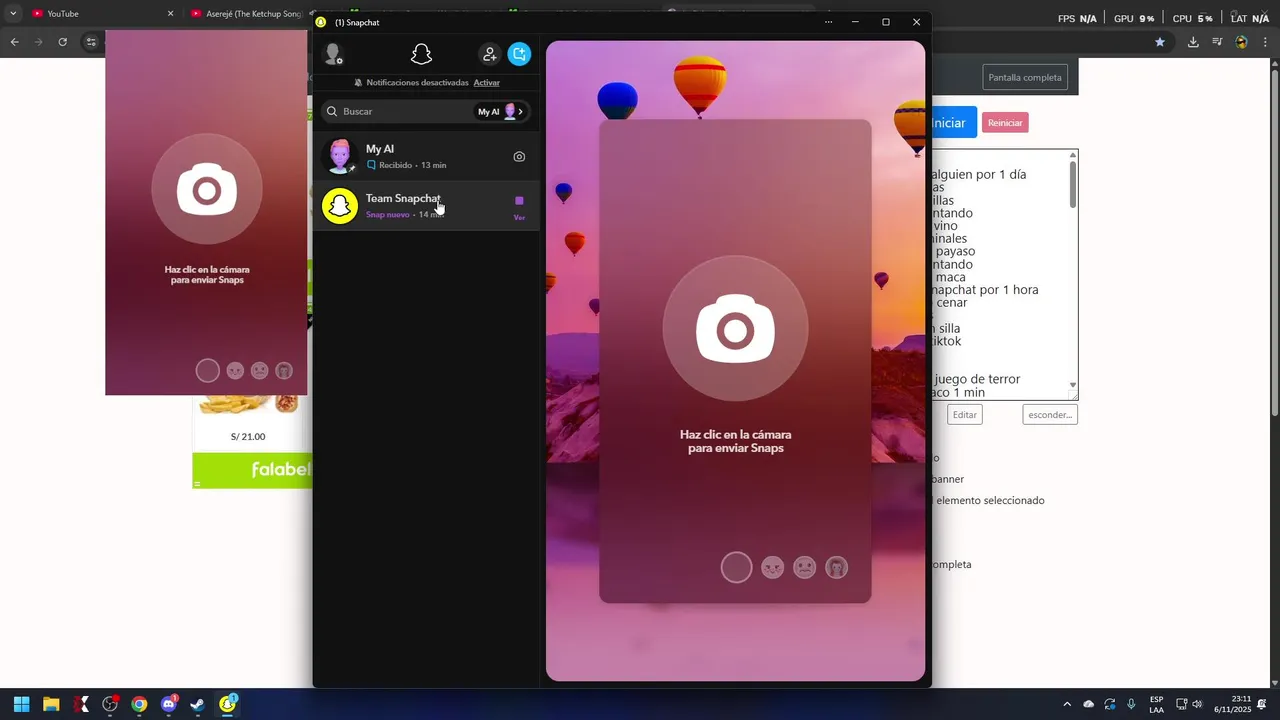Click Activar to enable notifications

(486, 82)
